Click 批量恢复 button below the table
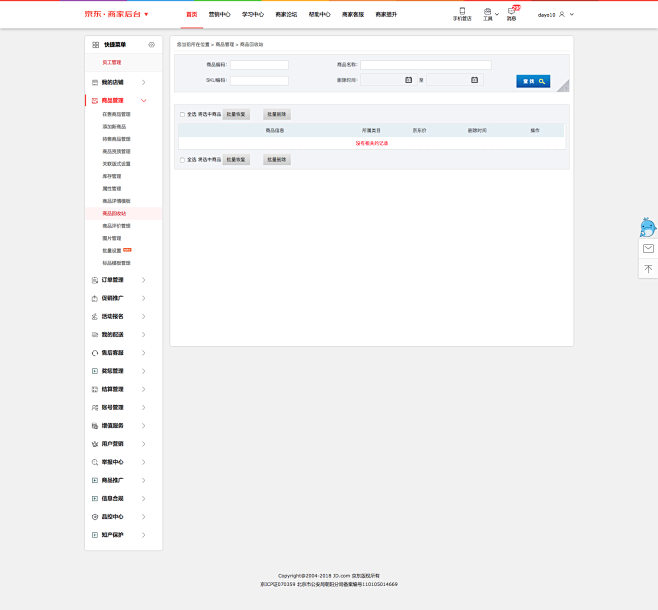The width and height of the screenshot is (658, 610). (x=236, y=159)
